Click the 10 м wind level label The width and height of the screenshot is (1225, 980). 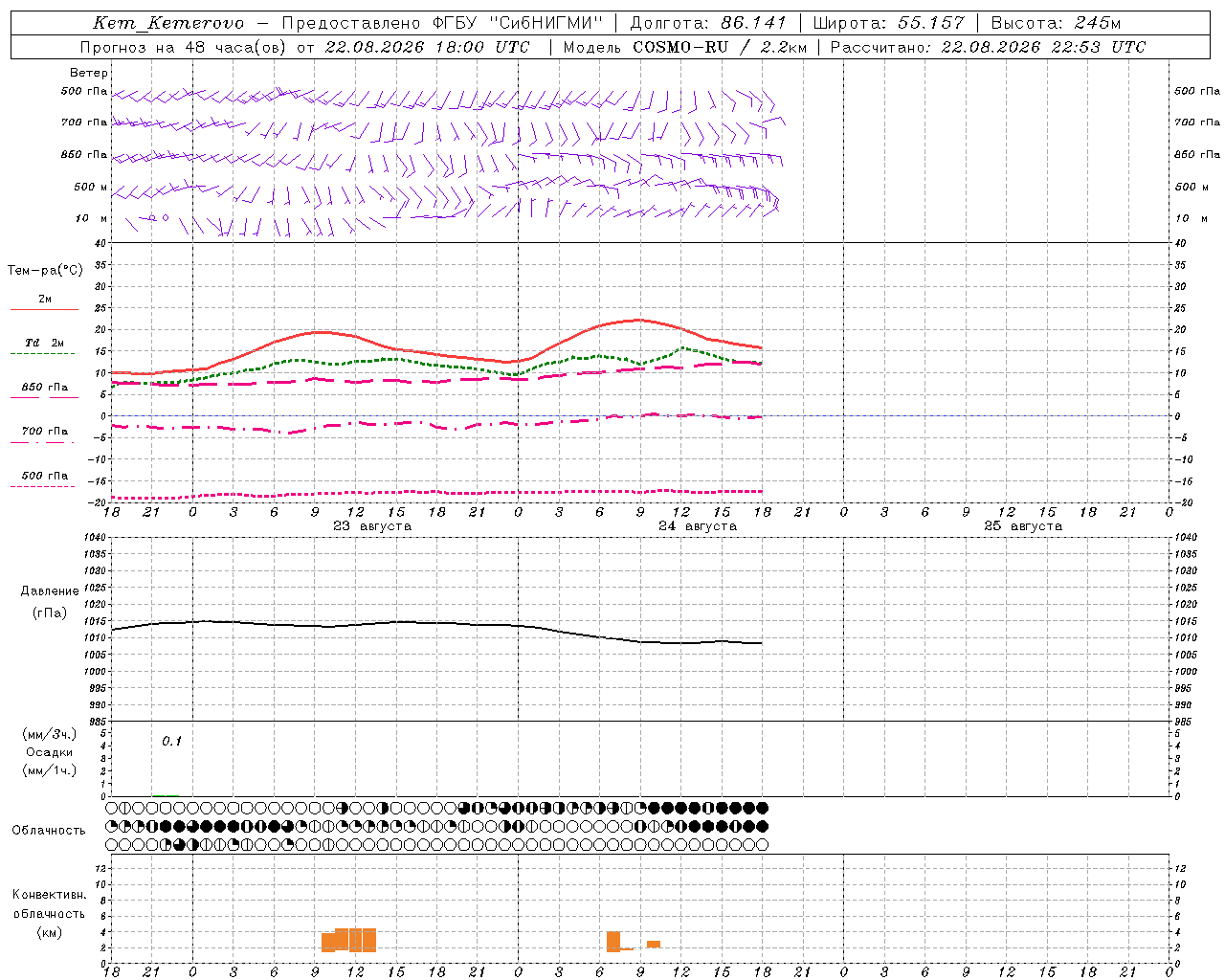92,218
